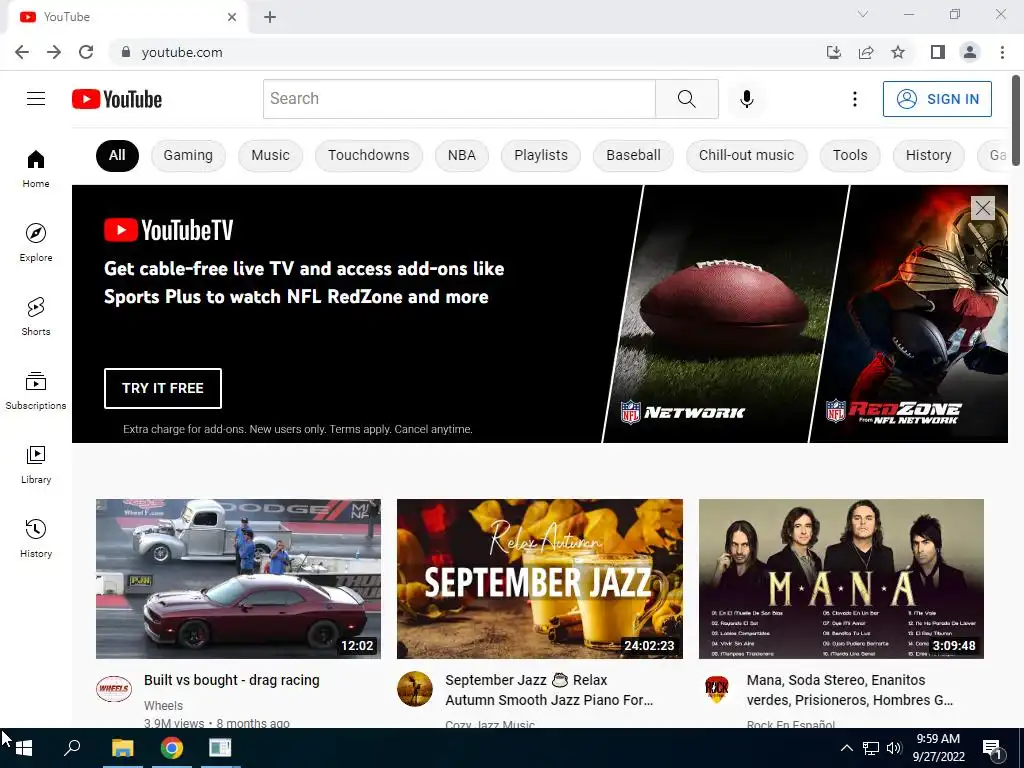Select the Gaming filter chip
This screenshot has width=1024, height=768.
188,155
